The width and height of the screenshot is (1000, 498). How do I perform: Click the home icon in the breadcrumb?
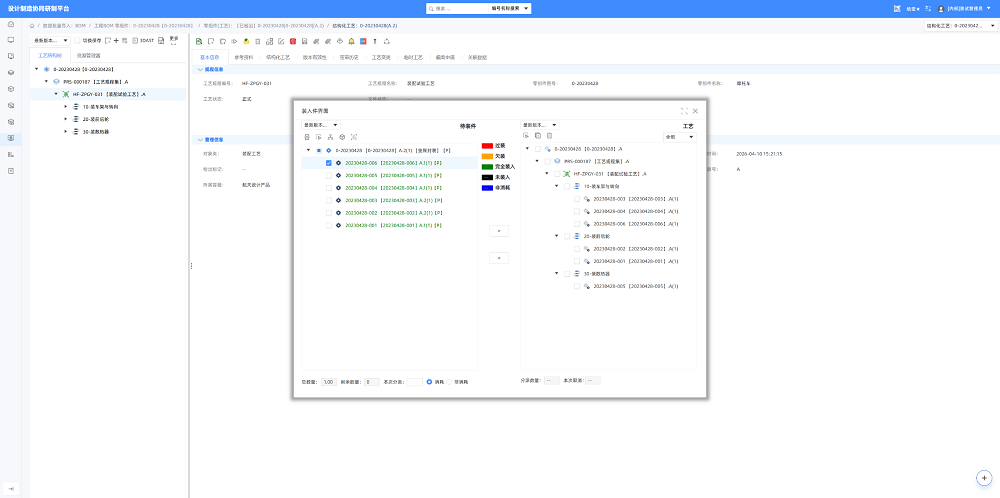[x=32, y=26]
